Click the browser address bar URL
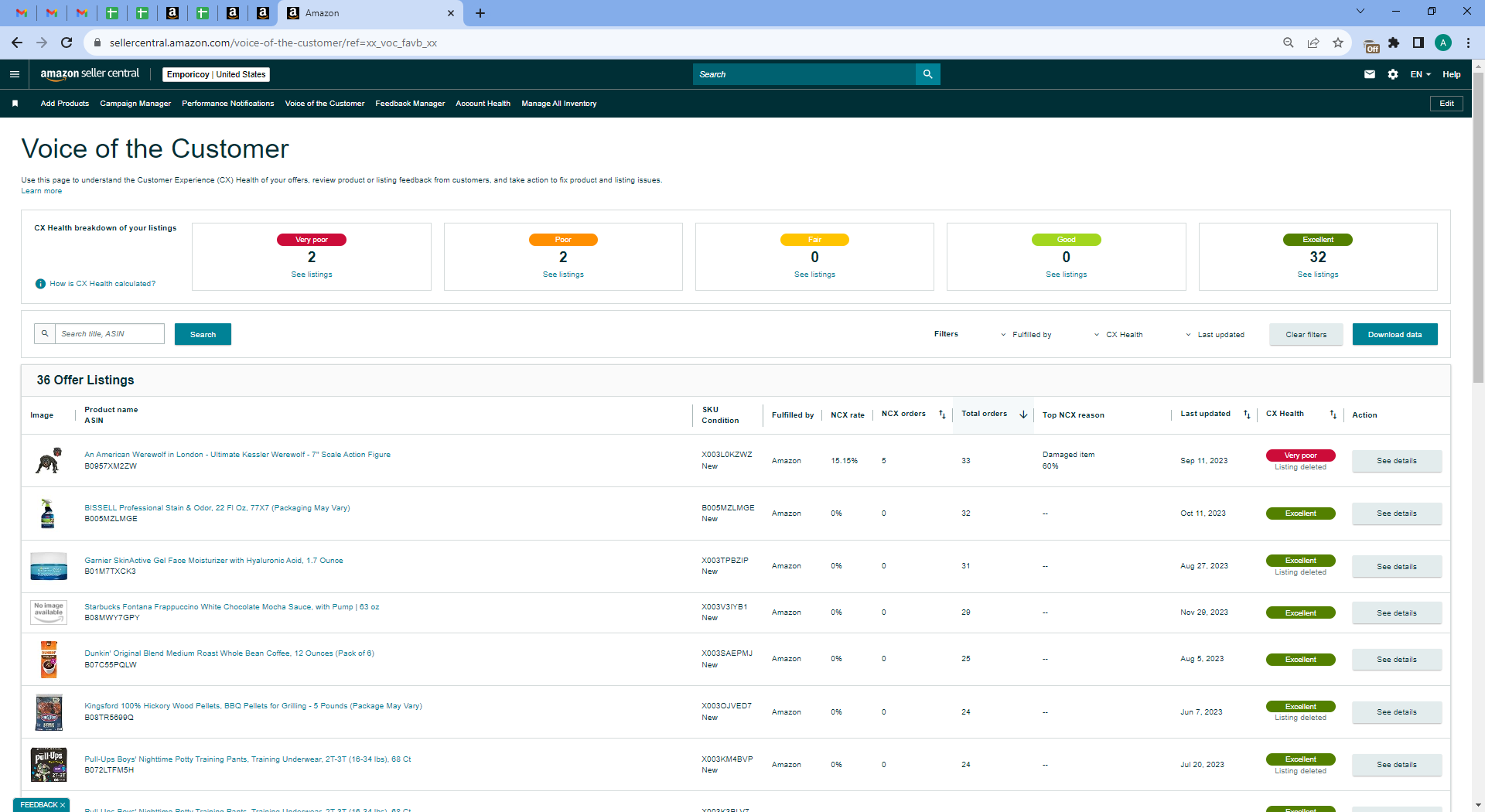 coord(273,43)
